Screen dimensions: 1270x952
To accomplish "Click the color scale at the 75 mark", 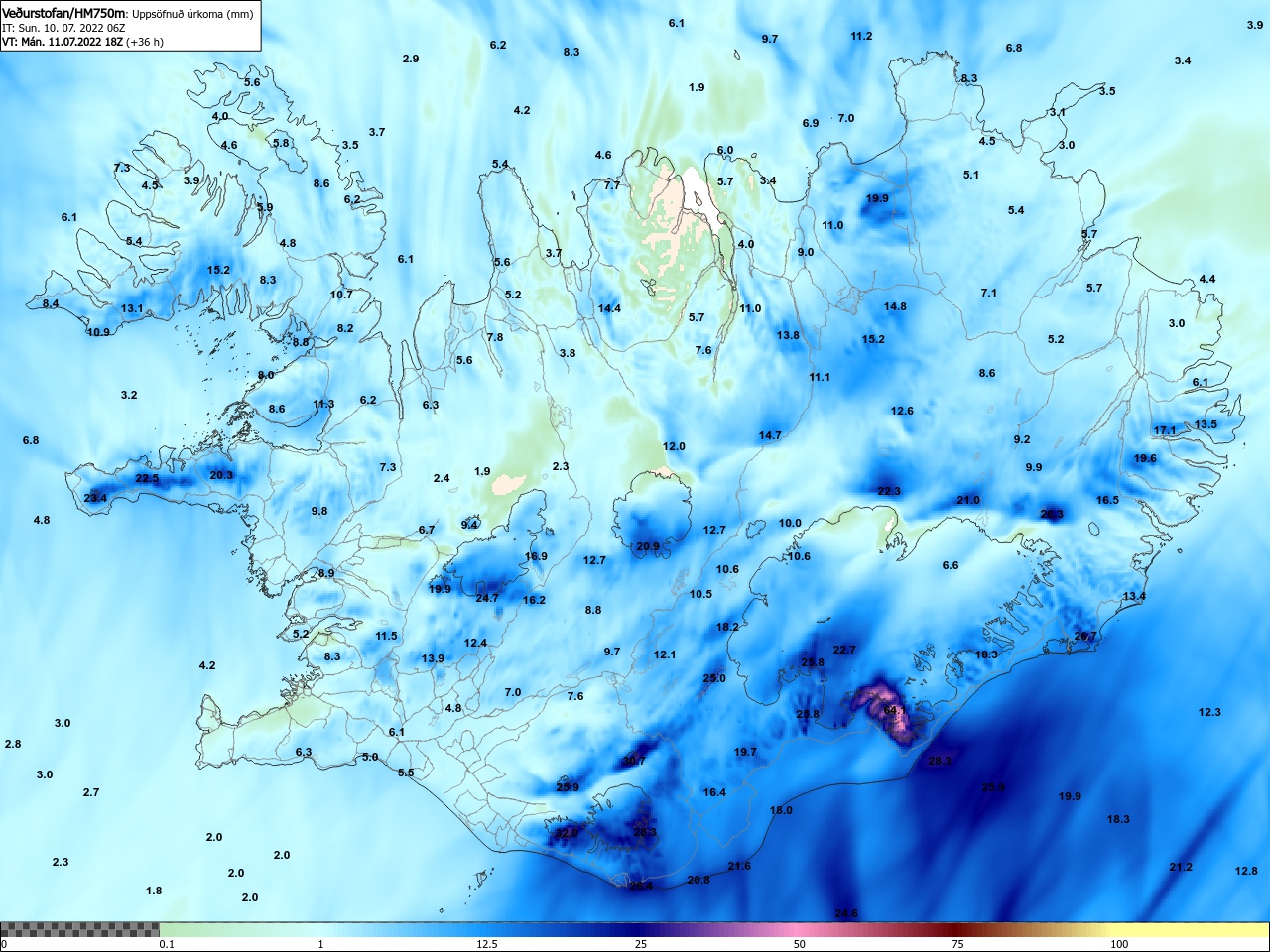I will (957, 929).
